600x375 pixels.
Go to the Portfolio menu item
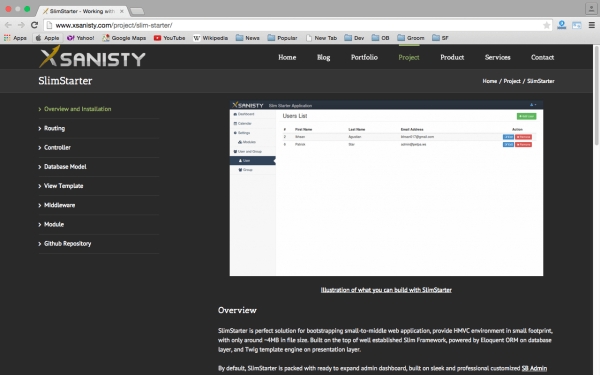coord(364,57)
